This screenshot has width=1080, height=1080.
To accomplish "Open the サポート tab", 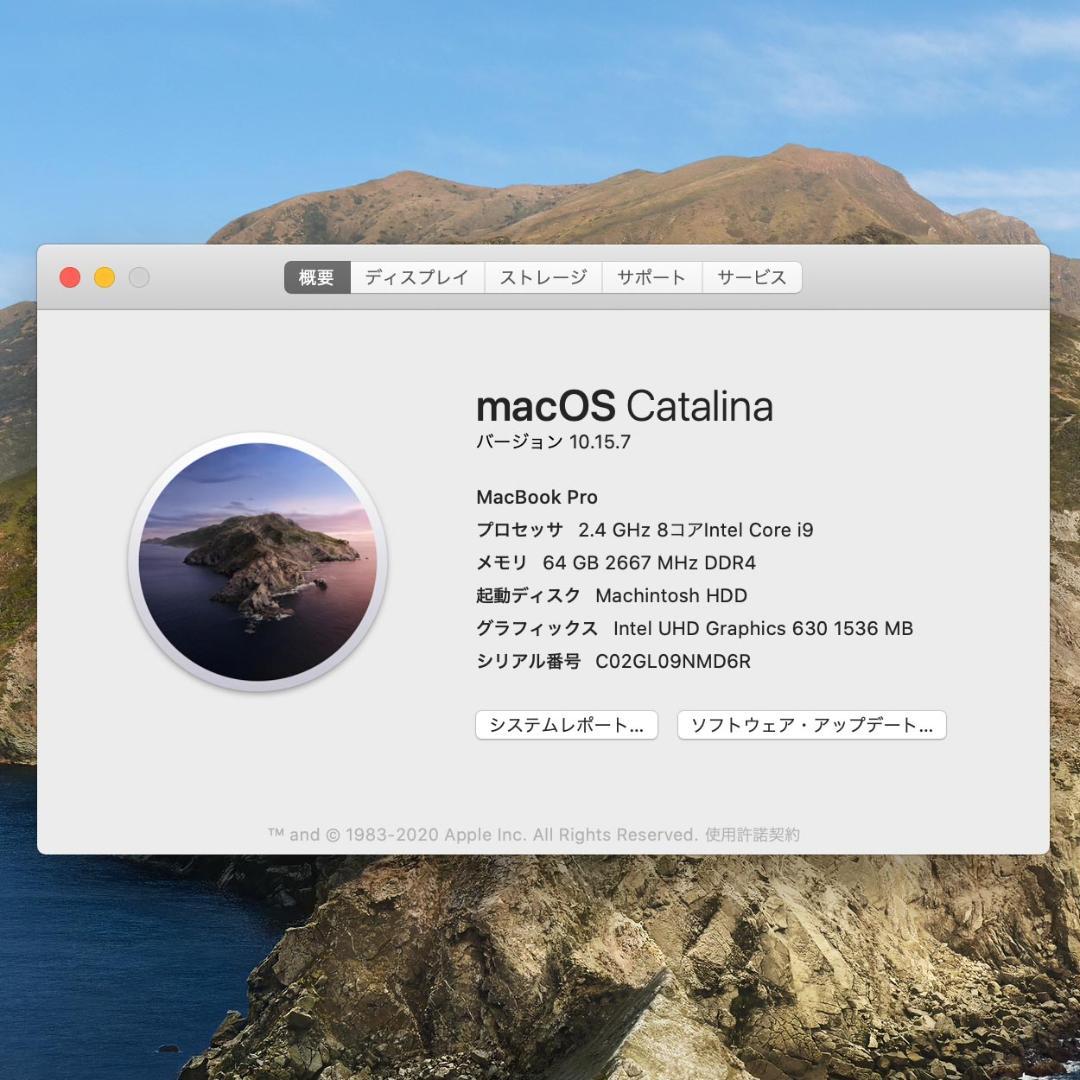I will pos(652,277).
